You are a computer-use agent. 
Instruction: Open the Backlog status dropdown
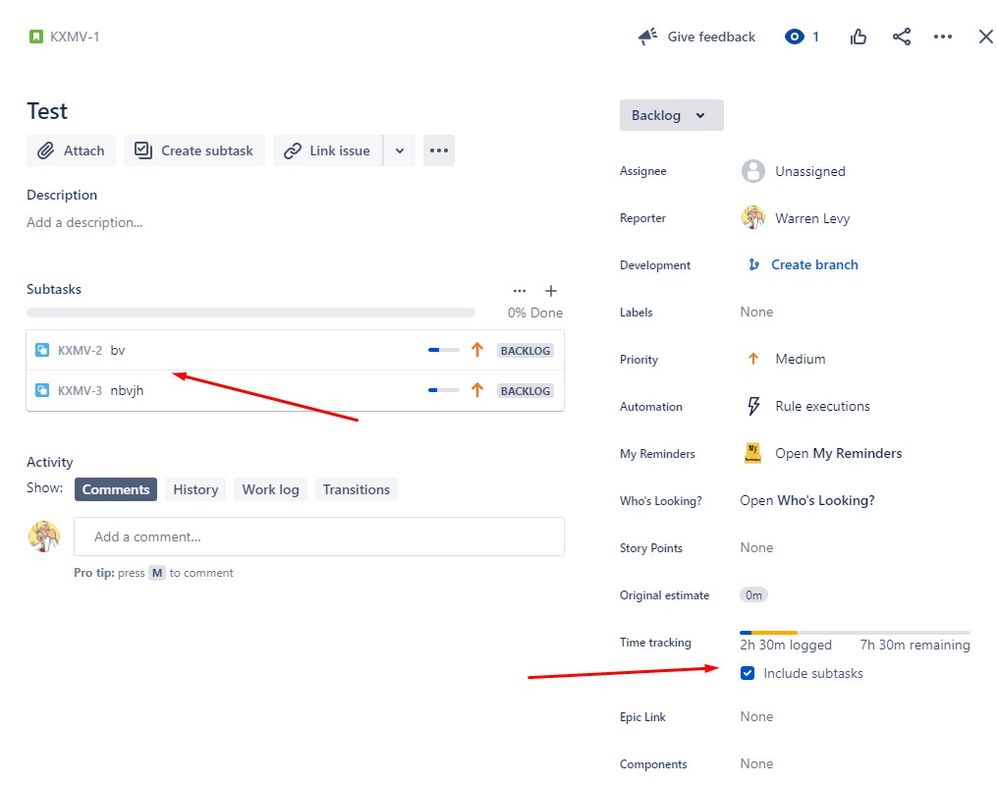pyautogui.click(x=671, y=115)
